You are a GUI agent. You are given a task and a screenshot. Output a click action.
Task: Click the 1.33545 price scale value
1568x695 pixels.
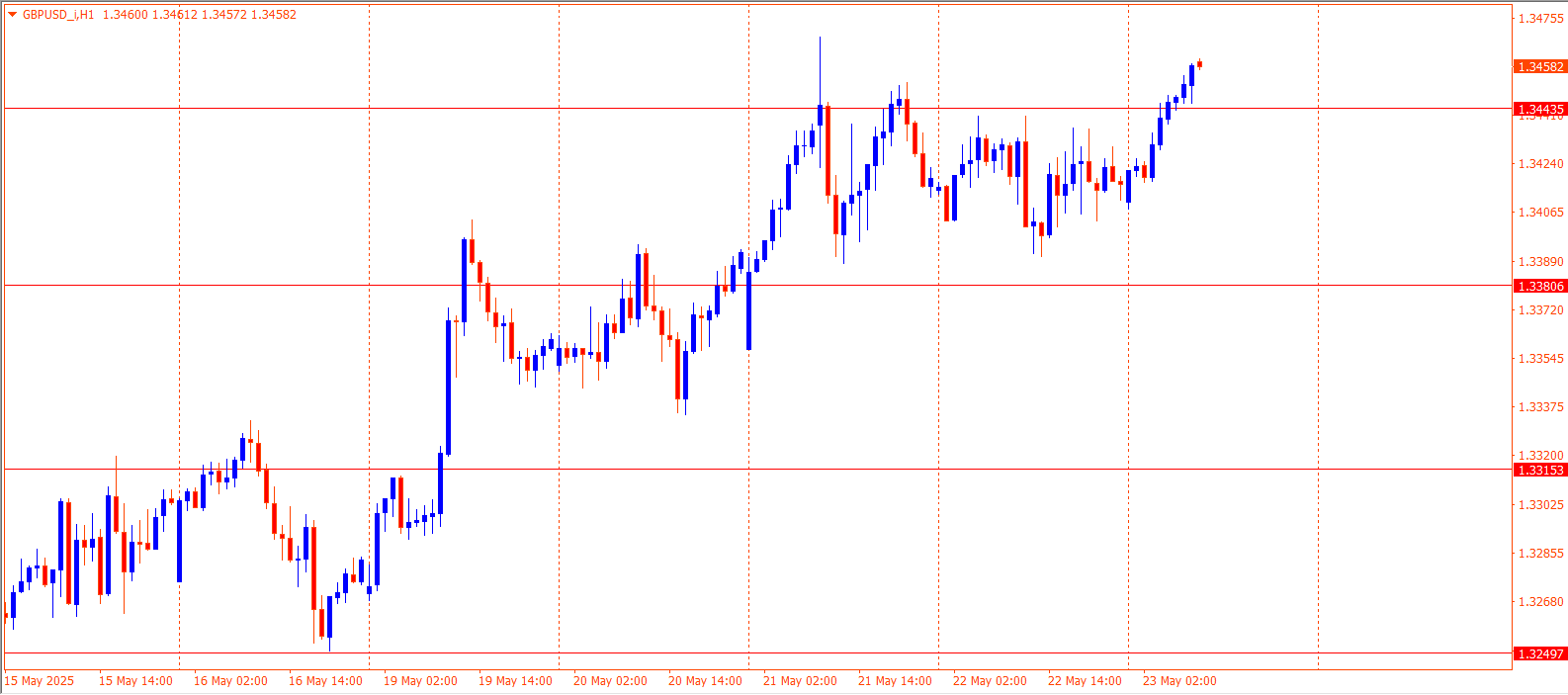click(1541, 358)
